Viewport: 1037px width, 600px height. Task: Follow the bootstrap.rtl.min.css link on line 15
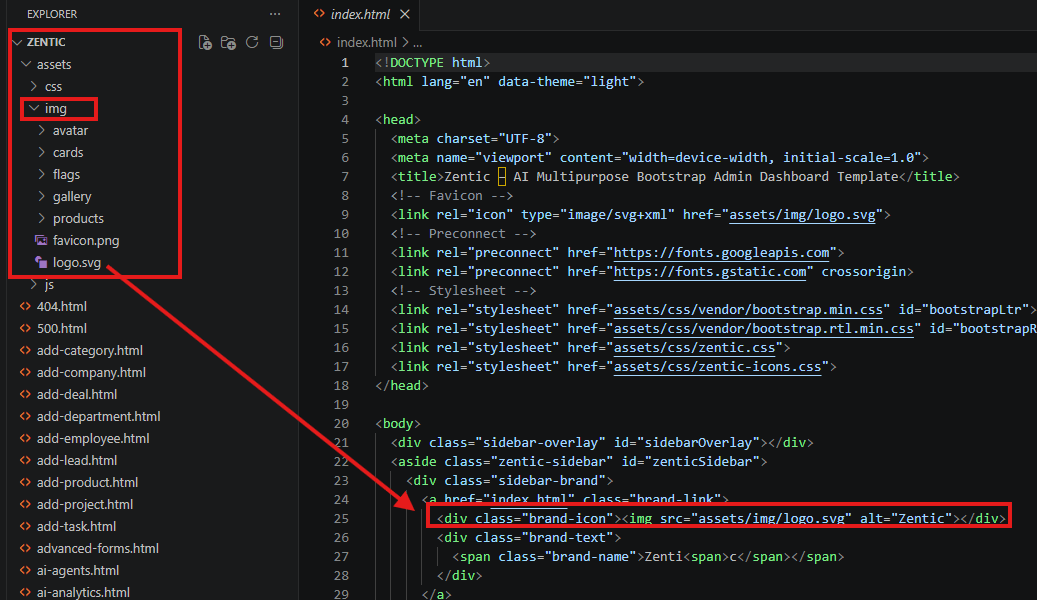764,329
